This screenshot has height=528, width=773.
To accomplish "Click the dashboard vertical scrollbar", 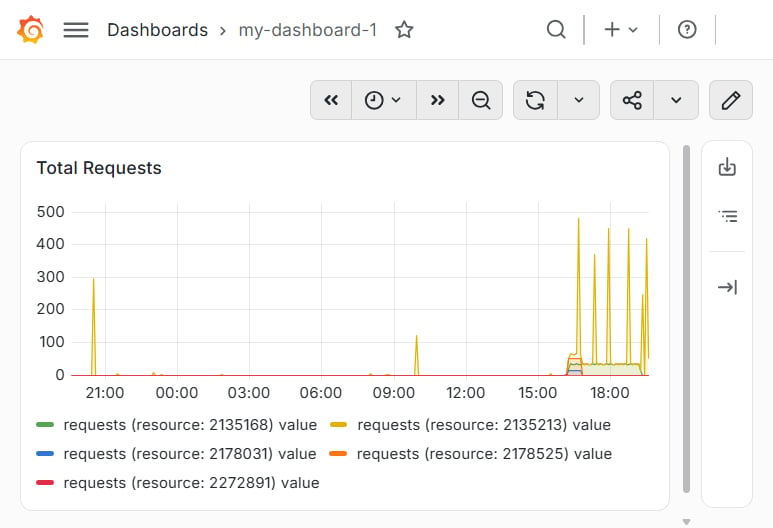I will point(686,318).
